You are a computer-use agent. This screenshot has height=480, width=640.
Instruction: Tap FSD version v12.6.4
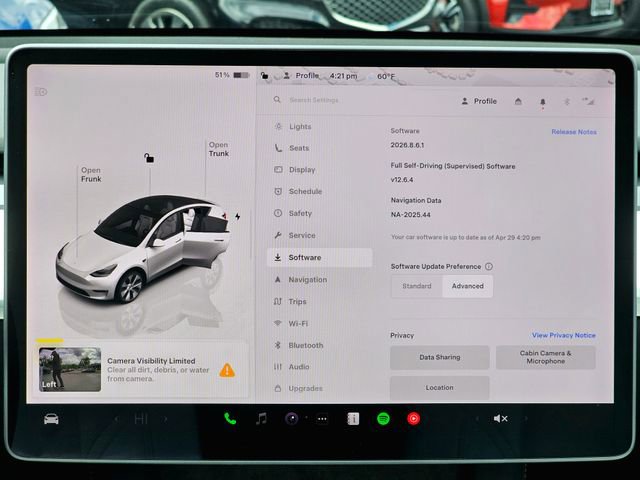(x=402, y=180)
